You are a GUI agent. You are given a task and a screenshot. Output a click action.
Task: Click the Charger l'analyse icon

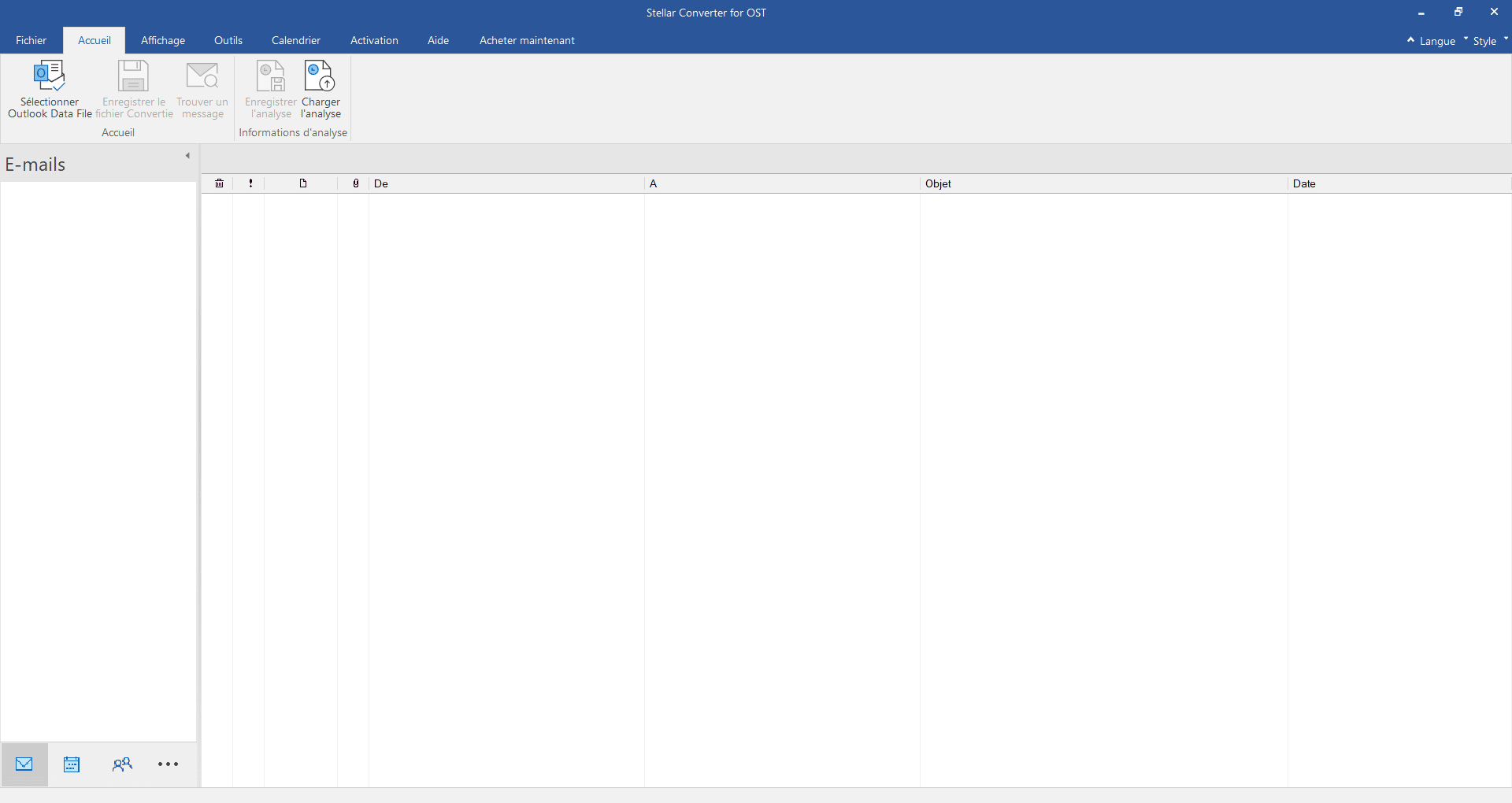click(320, 76)
